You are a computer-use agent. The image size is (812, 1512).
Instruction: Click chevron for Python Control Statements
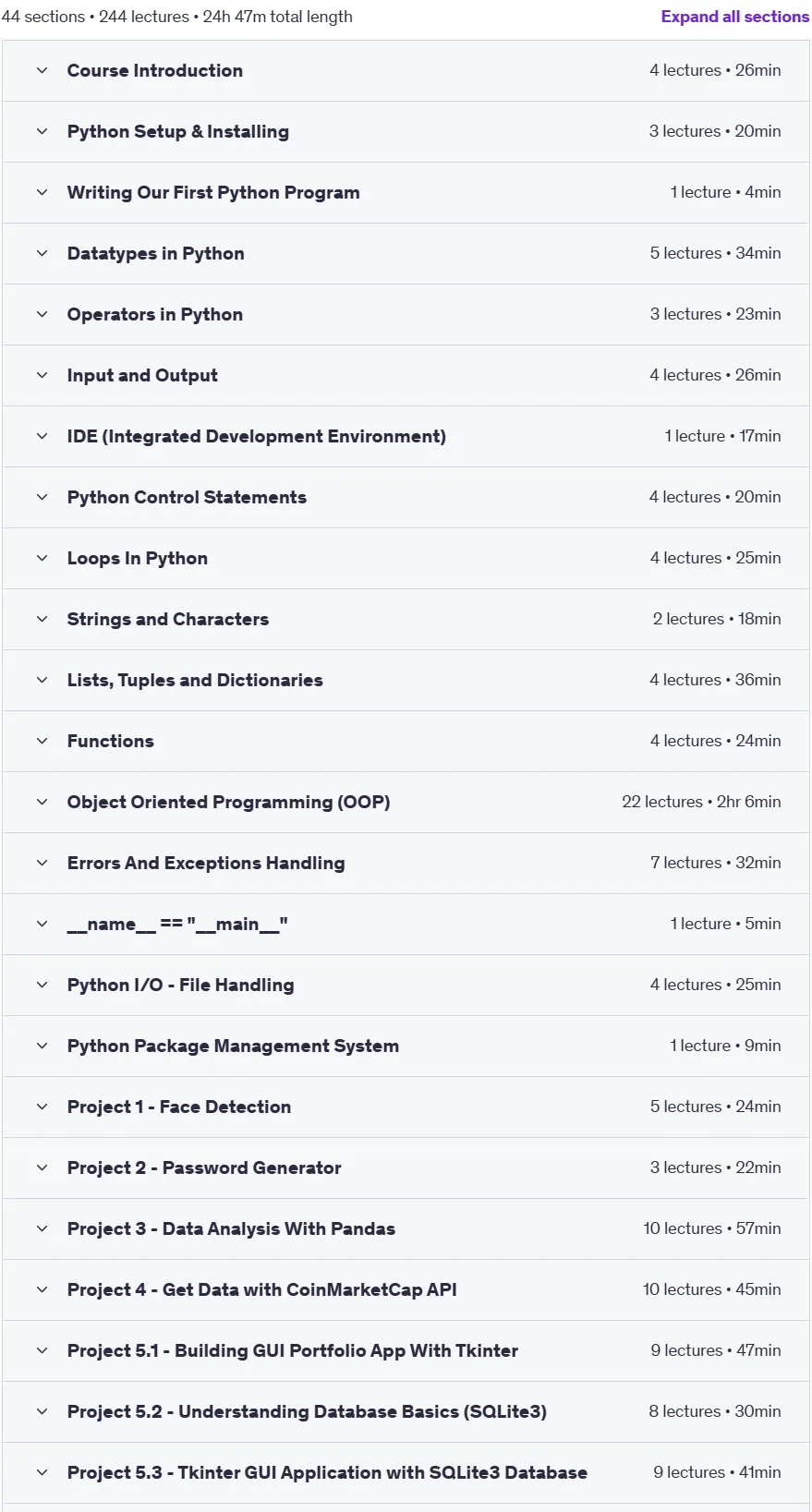tap(42, 497)
